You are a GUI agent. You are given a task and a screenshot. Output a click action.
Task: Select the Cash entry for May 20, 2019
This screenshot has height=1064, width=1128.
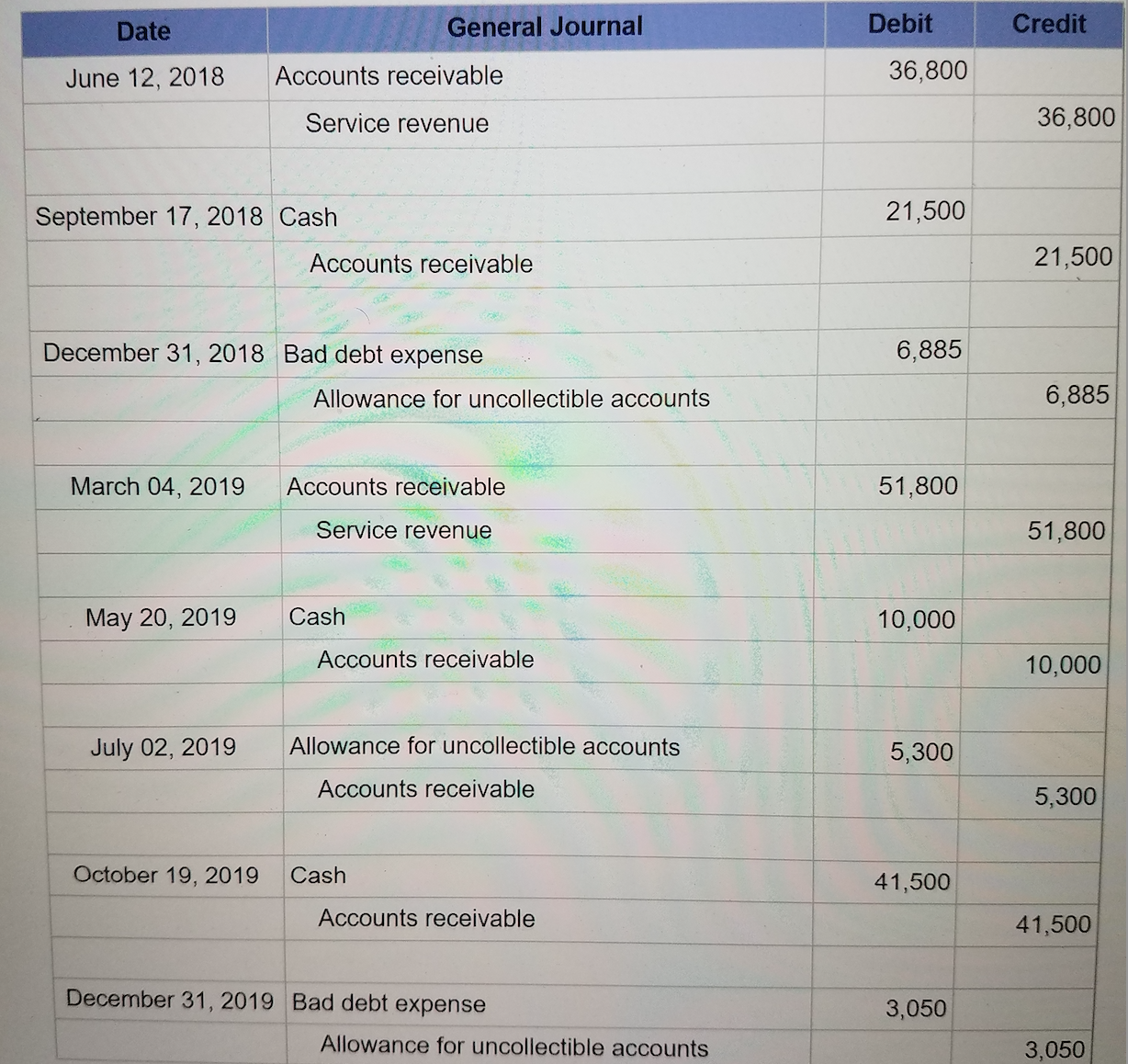pos(317,617)
